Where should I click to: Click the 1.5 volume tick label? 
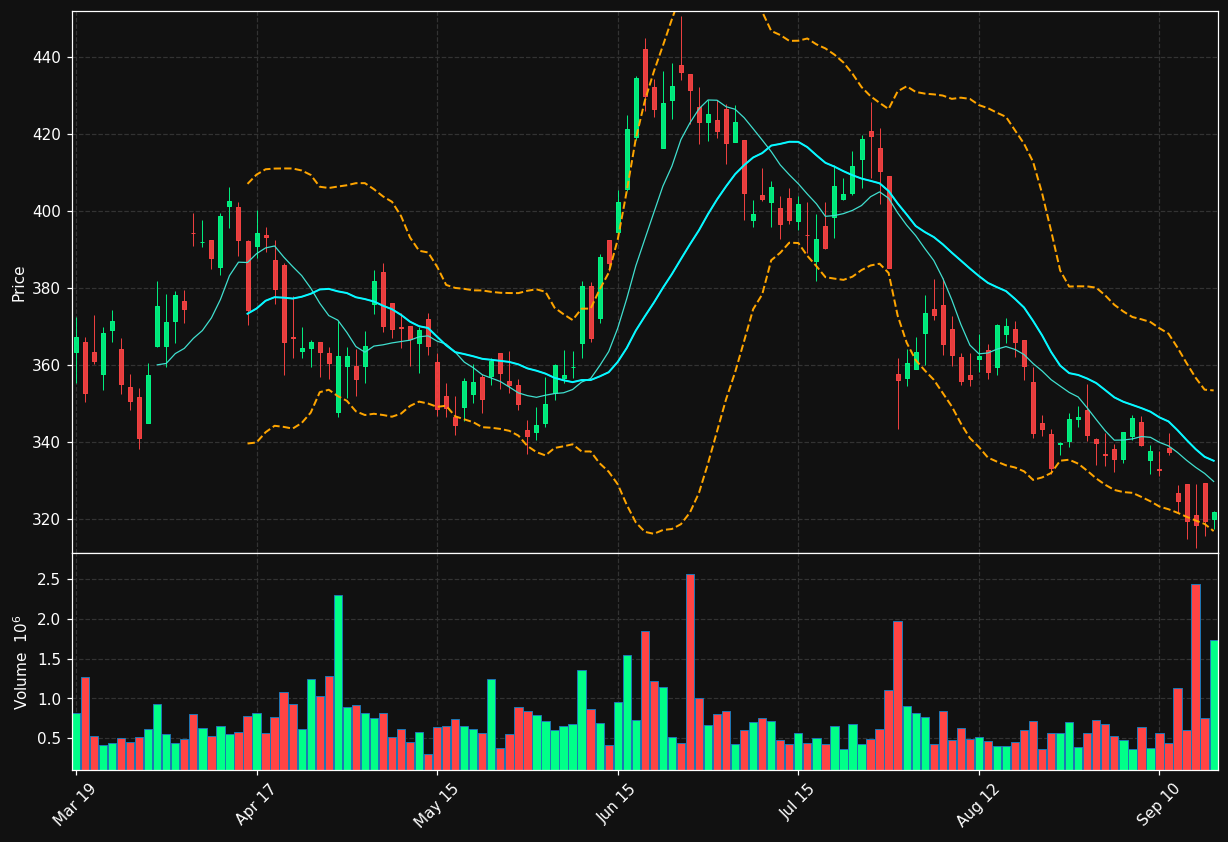click(50, 660)
